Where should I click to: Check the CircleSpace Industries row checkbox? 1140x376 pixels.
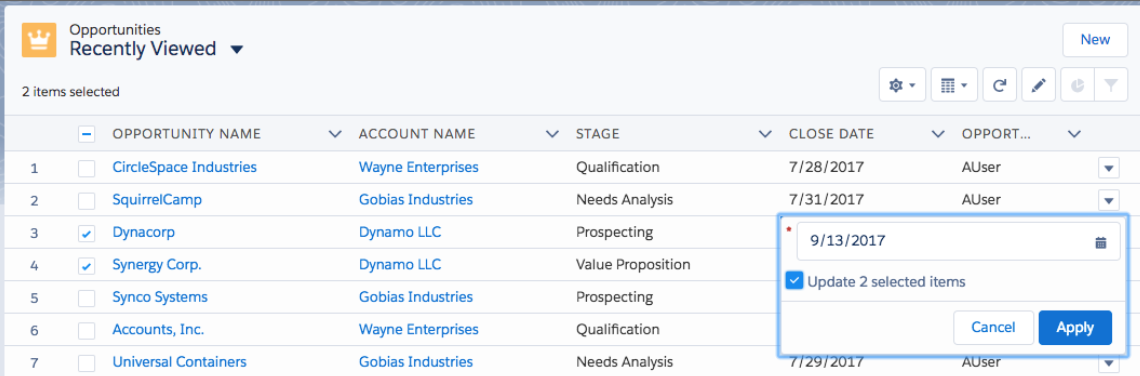(x=87, y=168)
